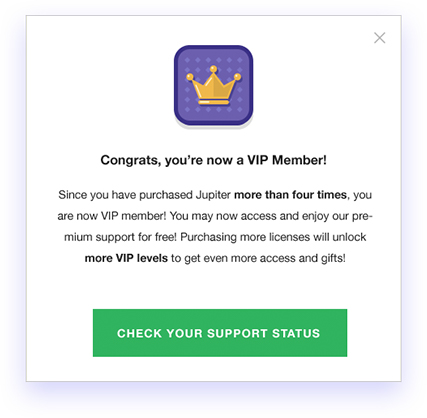Click the word Jupiter in the message
The height and width of the screenshot is (418, 427).
pyautogui.click(x=213, y=195)
